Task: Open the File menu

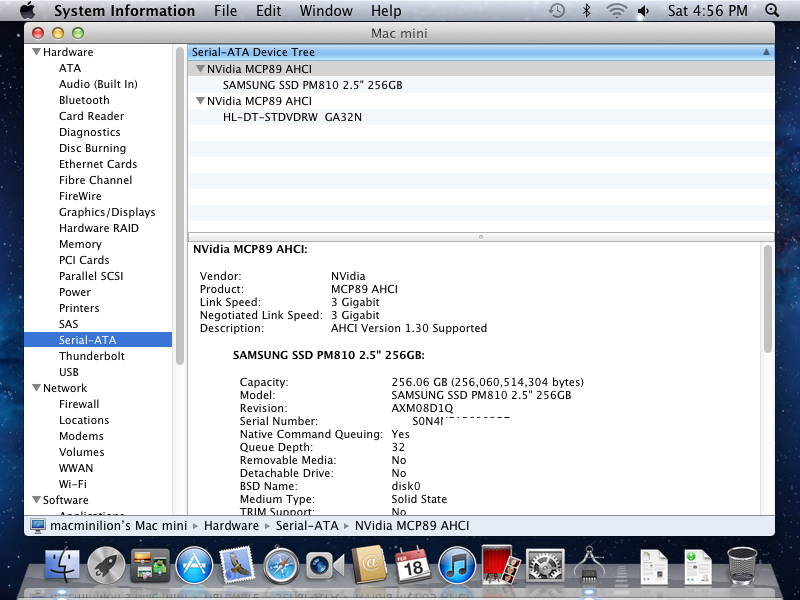Action: pyautogui.click(x=226, y=10)
